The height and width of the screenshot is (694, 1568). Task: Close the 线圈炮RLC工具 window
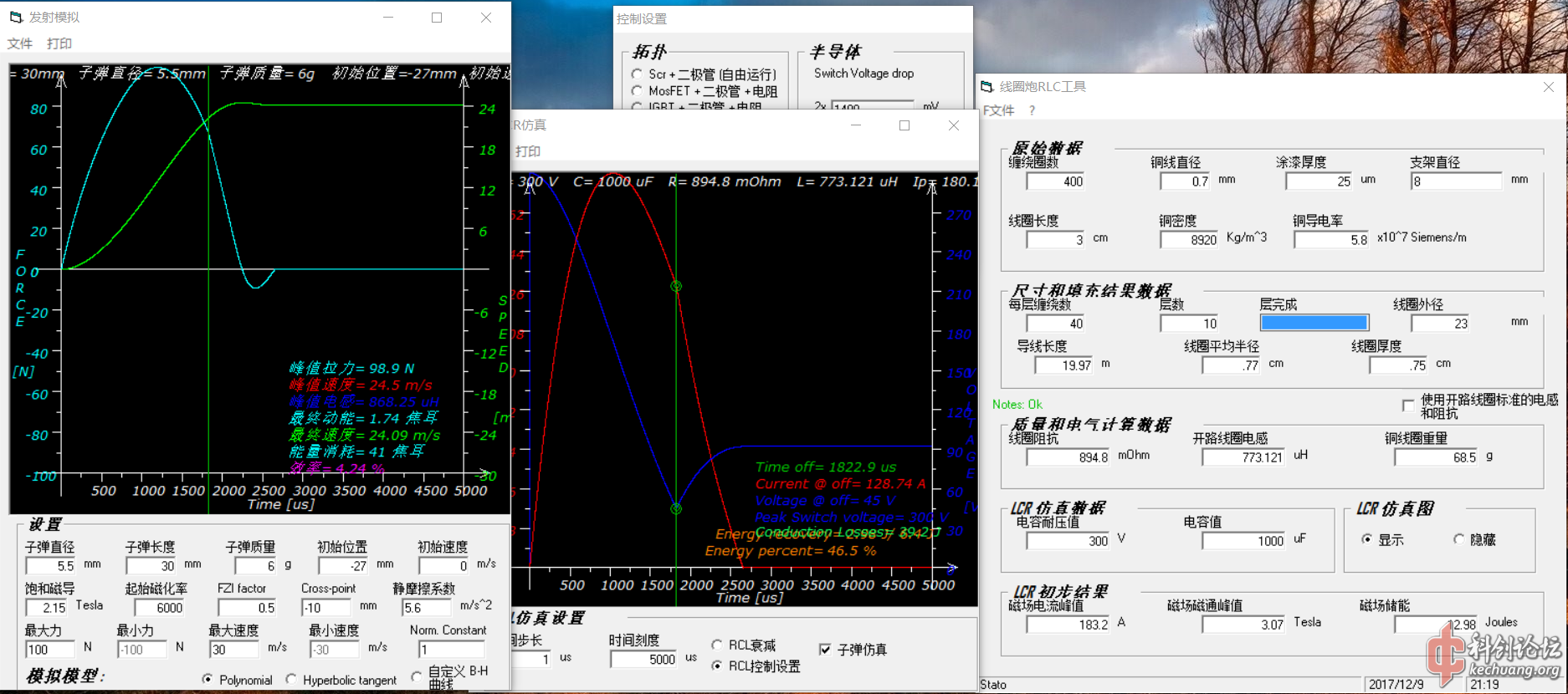tap(1549, 87)
